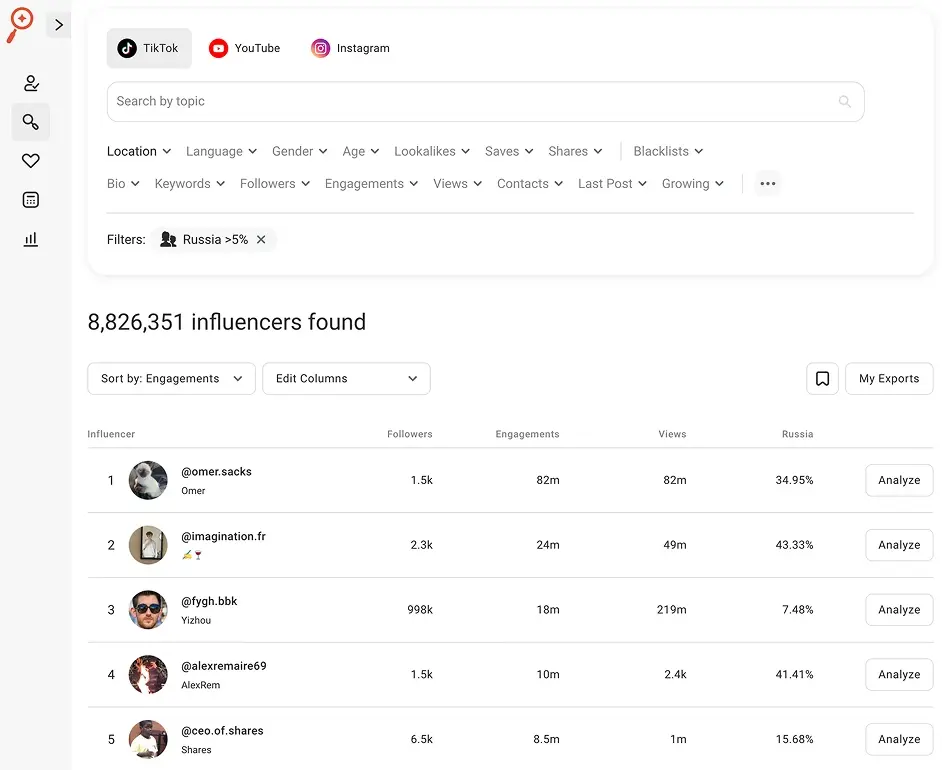Open the heart favorites icon in sidebar
The width and height of the screenshot is (942, 770).
[31, 161]
